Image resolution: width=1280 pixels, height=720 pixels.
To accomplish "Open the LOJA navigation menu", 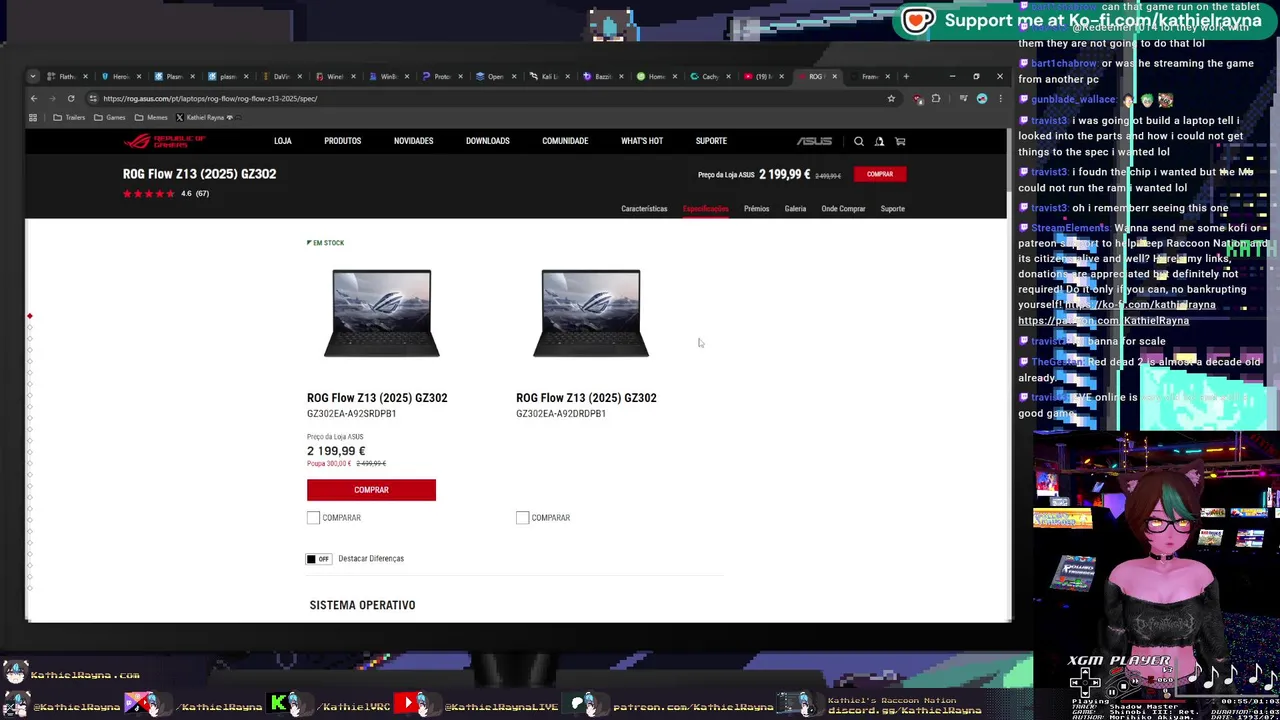I will (283, 141).
